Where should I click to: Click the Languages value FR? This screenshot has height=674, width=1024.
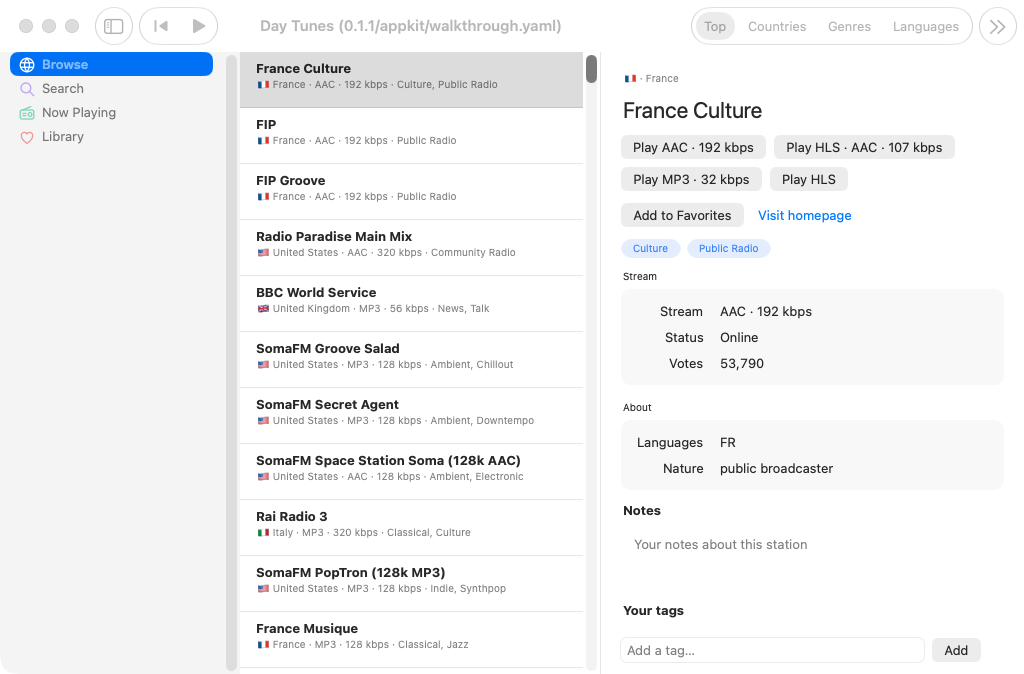tap(728, 443)
